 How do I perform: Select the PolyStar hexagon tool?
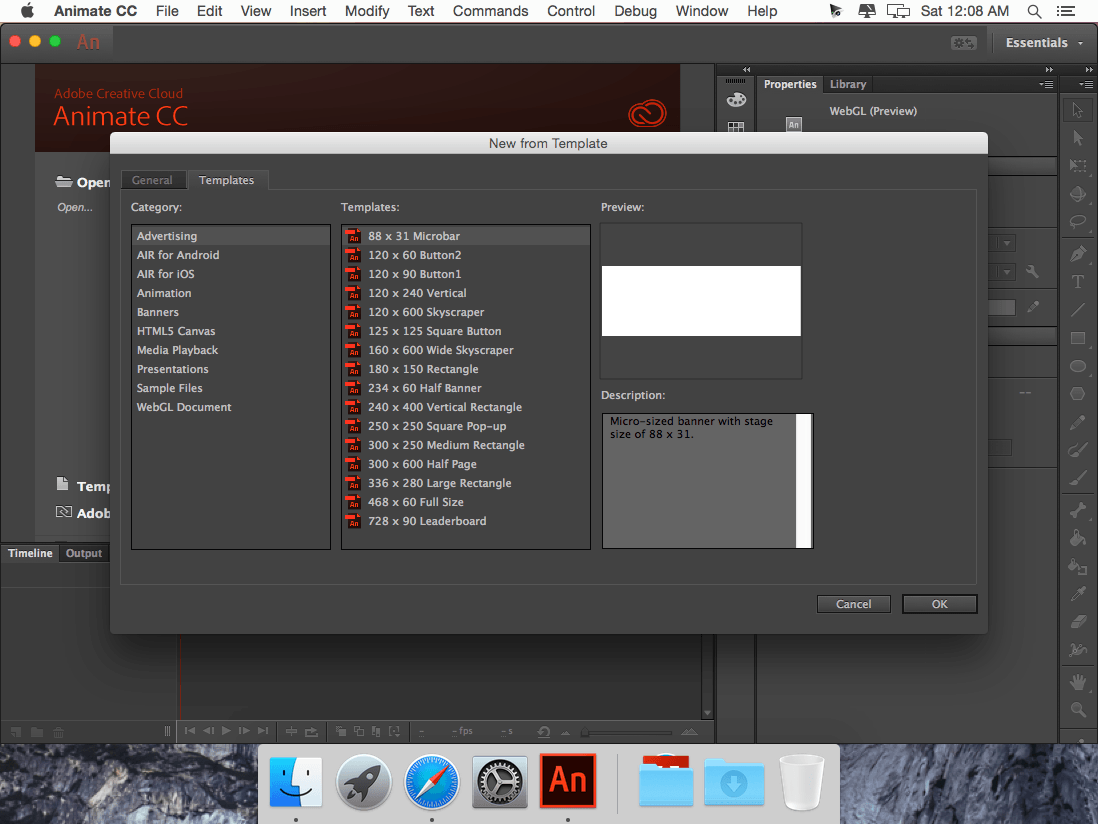click(1078, 394)
